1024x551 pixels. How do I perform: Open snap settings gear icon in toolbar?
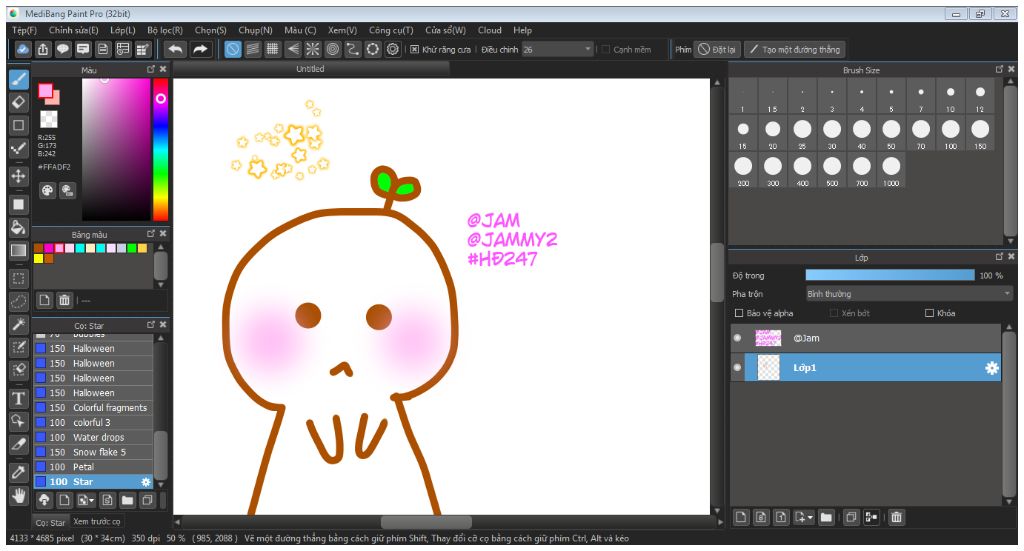click(x=392, y=49)
